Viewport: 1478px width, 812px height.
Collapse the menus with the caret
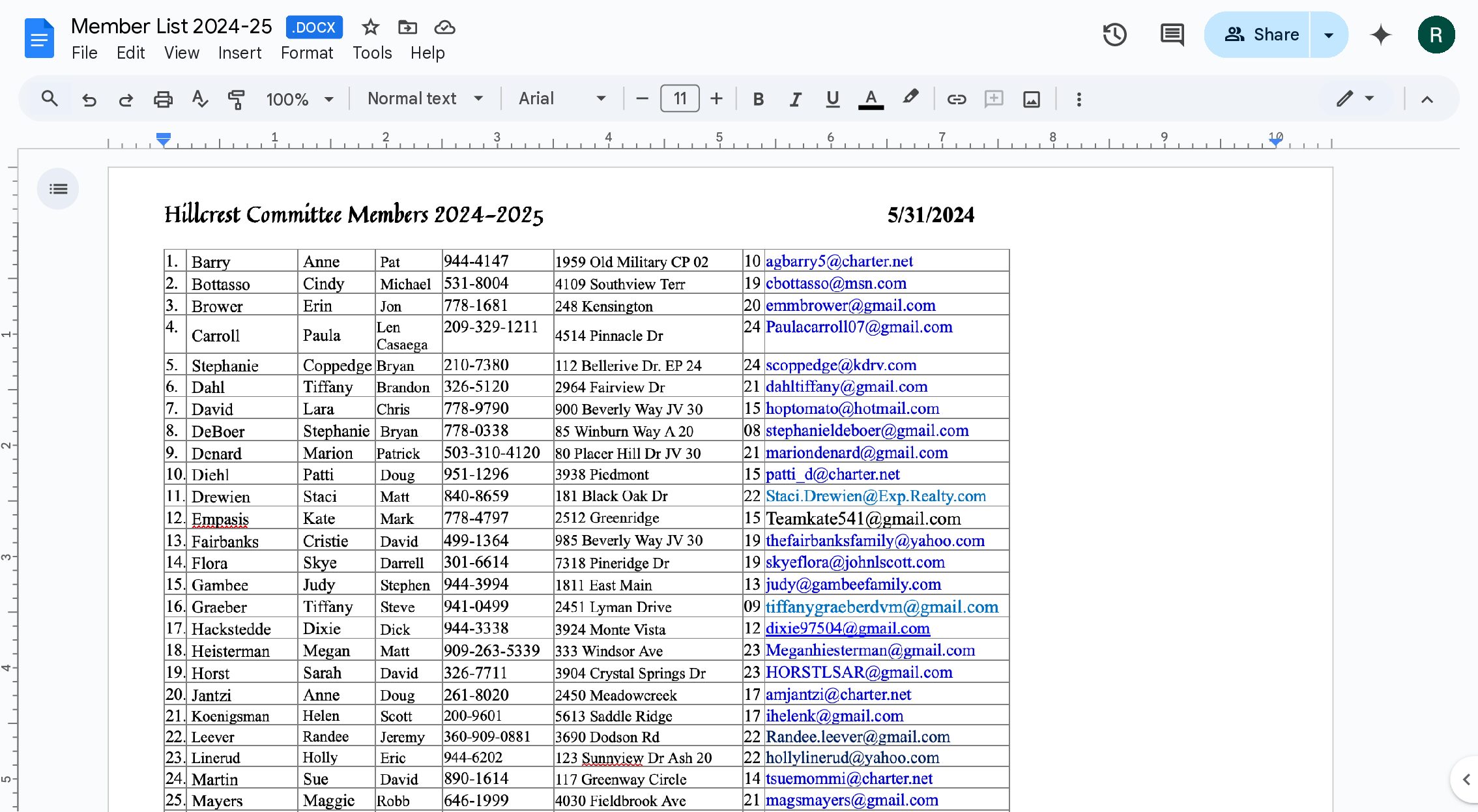click(x=1427, y=99)
